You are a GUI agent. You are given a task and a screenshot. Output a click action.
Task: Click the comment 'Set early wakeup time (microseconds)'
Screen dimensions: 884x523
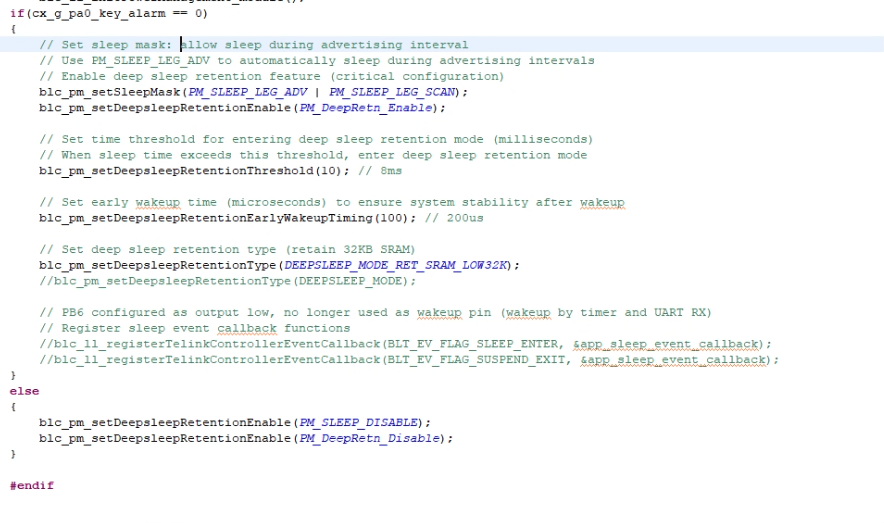point(332,202)
